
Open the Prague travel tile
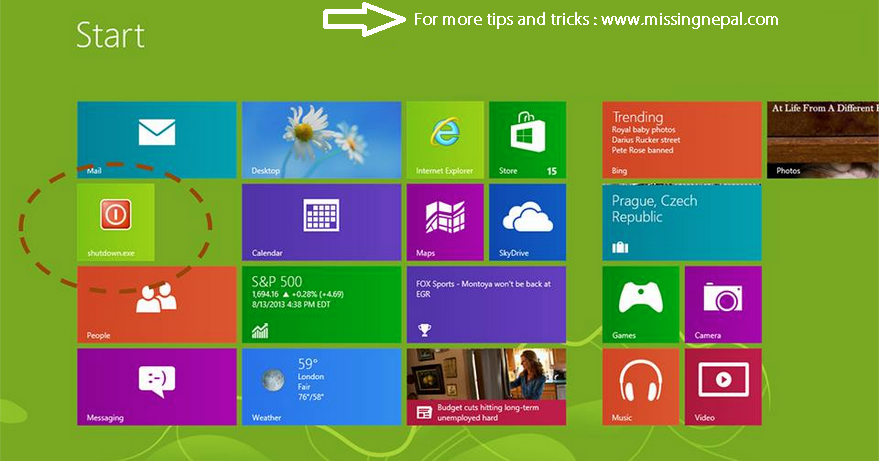pyautogui.click(x=682, y=222)
